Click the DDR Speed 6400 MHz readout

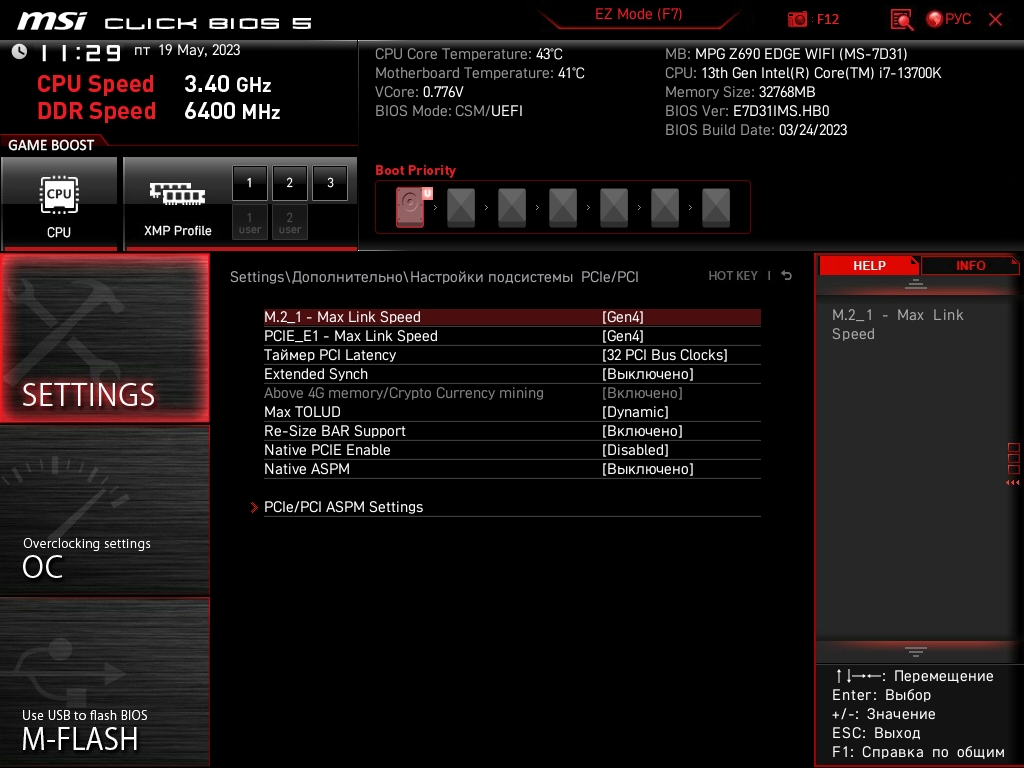coord(159,111)
